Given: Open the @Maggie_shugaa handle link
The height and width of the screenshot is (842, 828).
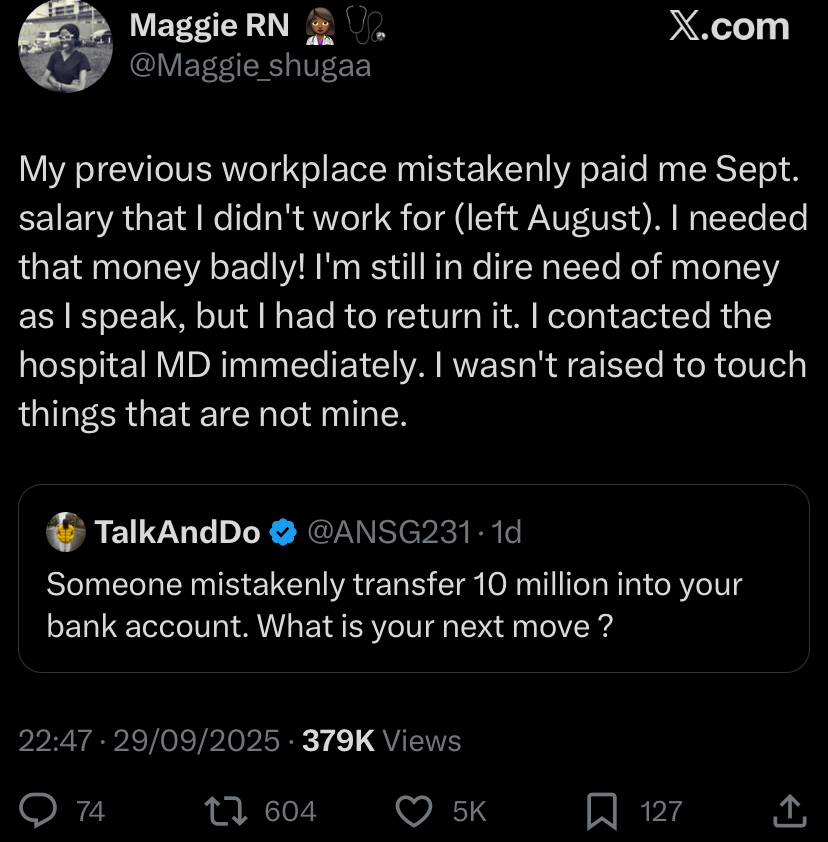Looking at the screenshot, I should [250, 67].
